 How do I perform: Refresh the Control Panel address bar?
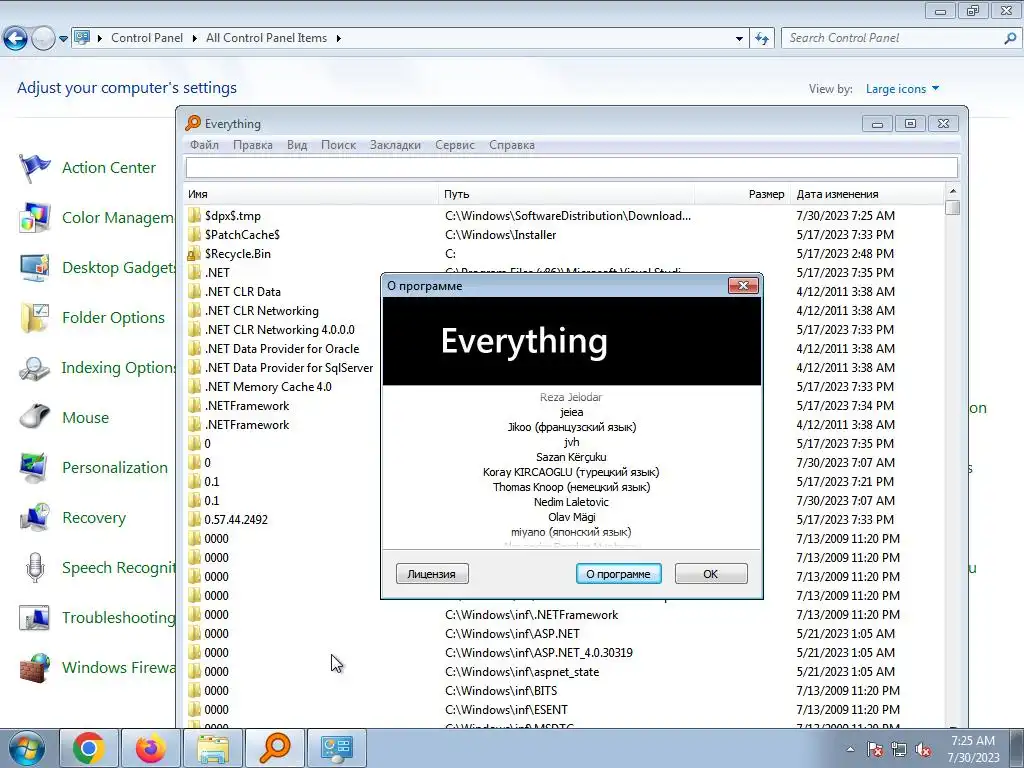click(761, 39)
